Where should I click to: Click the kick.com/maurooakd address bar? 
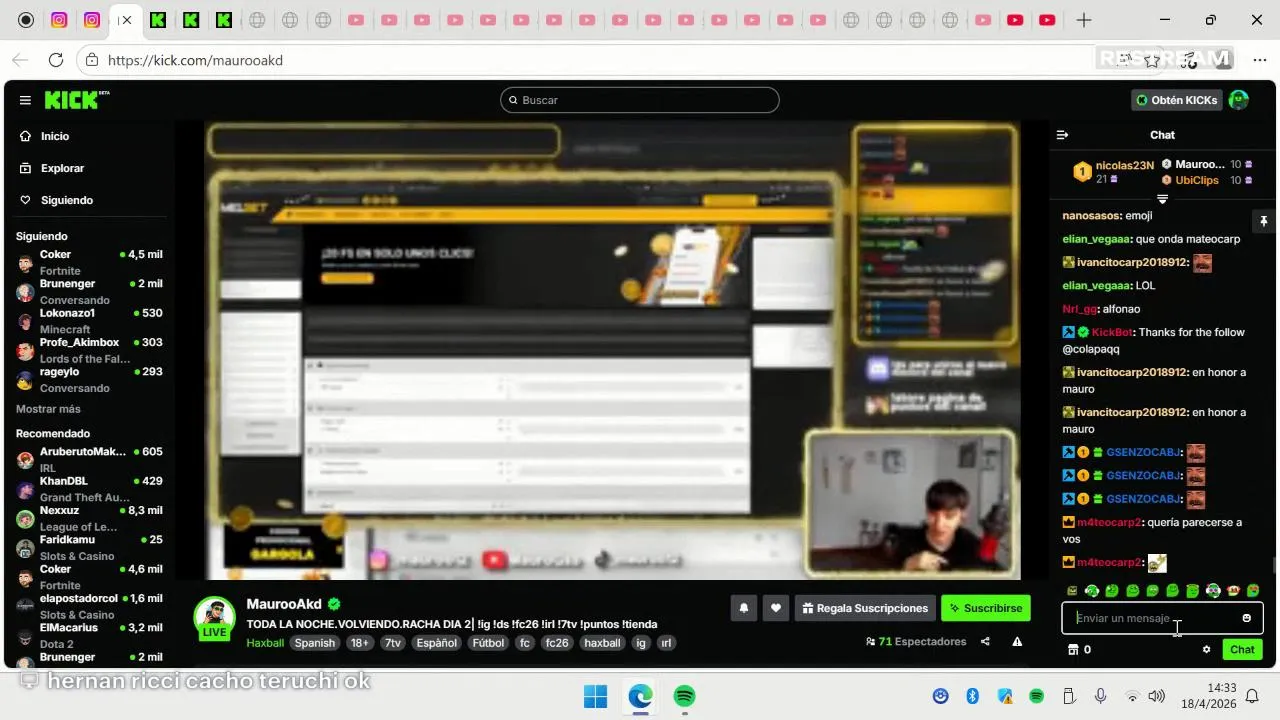[195, 60]
